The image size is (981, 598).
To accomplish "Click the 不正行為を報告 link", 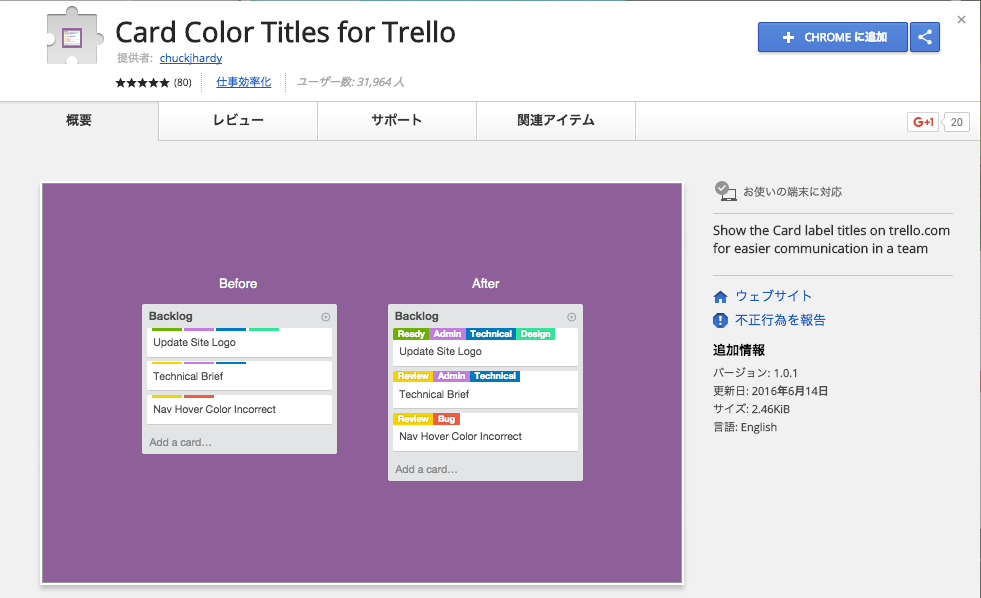I will click(780, 320).
